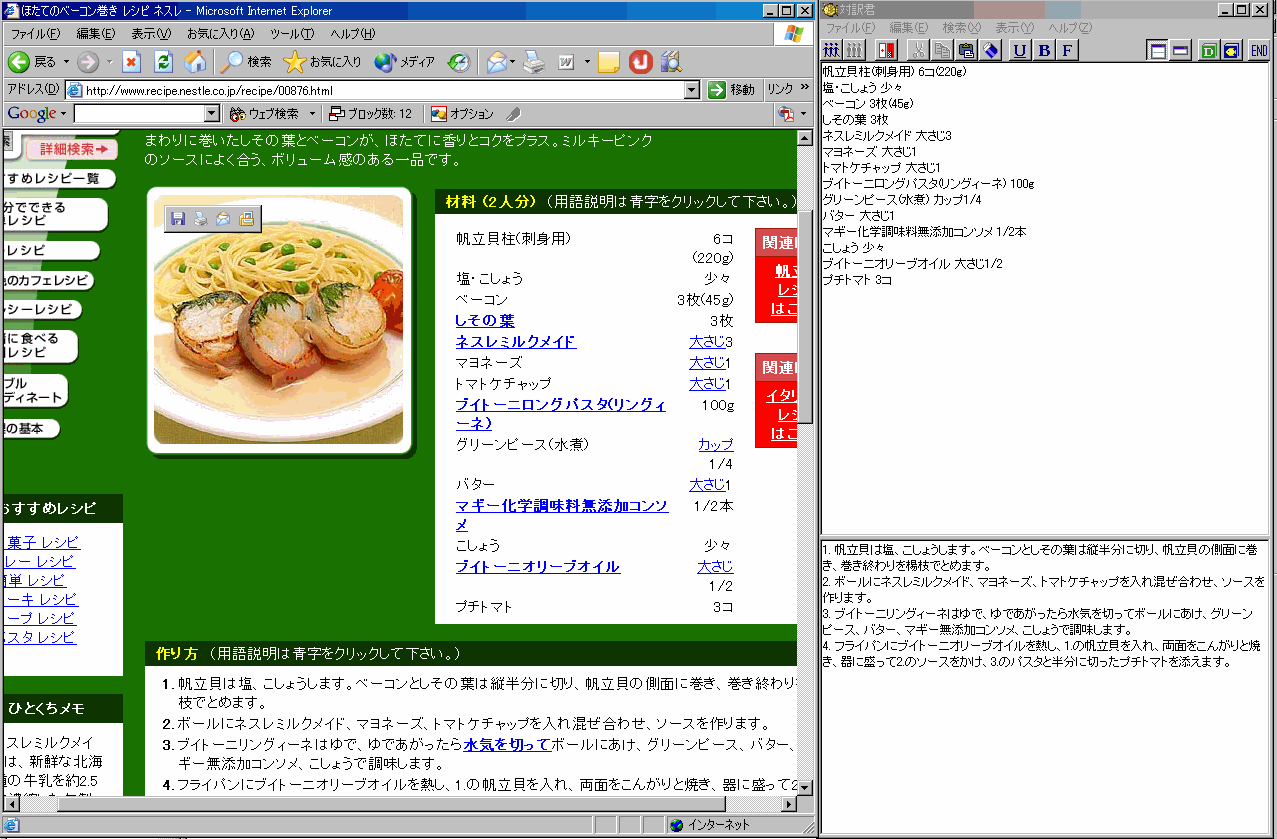This screenshot has height=839, width=1277.
Task: Click the インターネット zone in IE status bar
Action: pyautogui.click(x=709, y=825)
